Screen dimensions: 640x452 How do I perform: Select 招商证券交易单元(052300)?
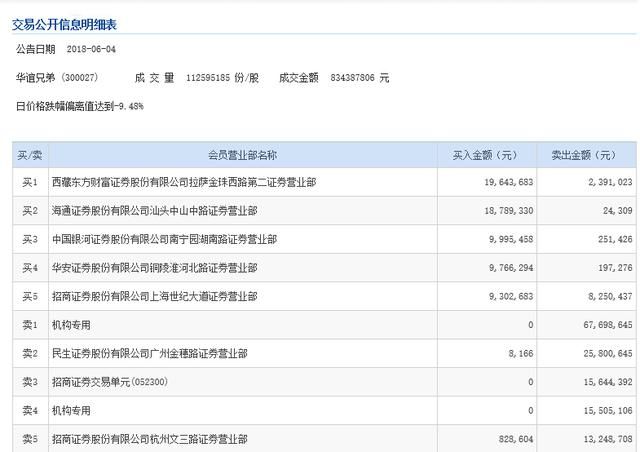coord(110,382)
